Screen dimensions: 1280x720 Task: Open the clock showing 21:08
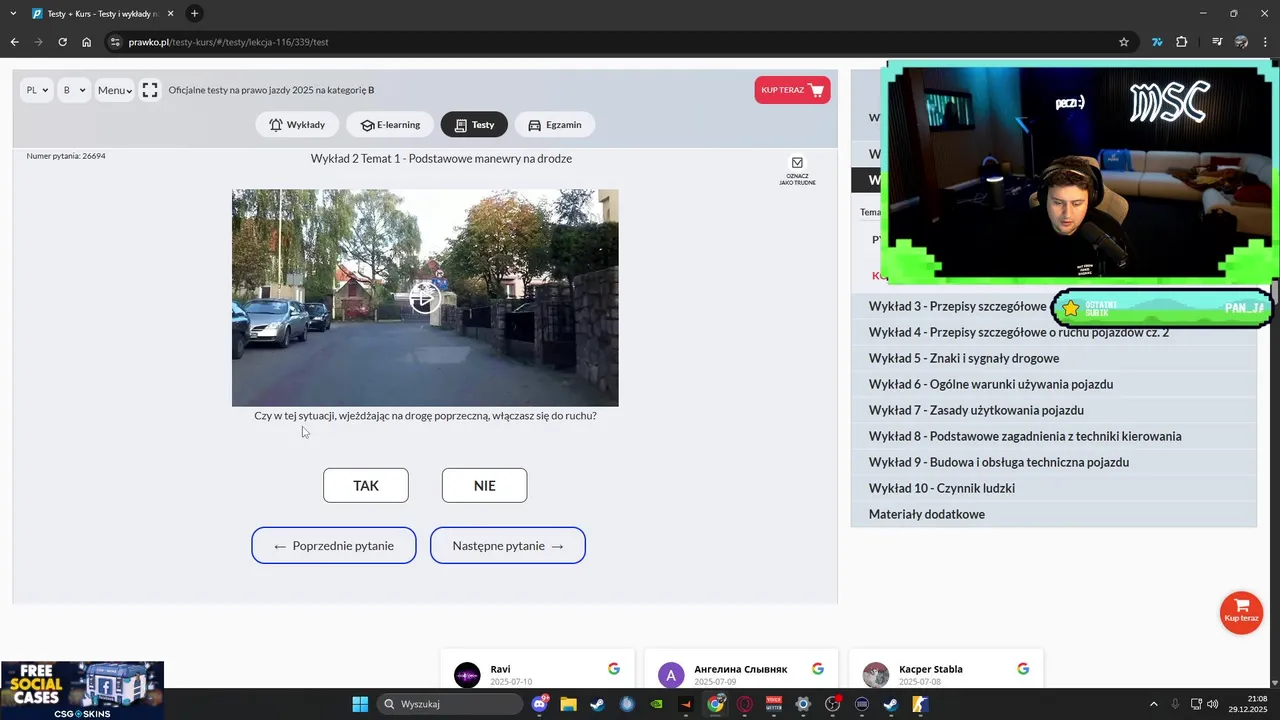pos(1257,704)
